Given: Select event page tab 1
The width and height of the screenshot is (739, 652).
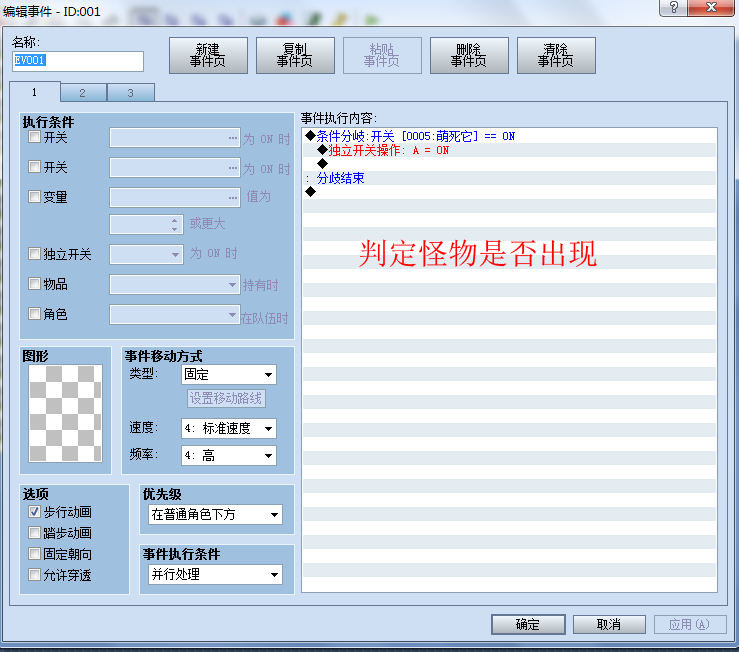Looking at the screenshot, I should point(34,92).
